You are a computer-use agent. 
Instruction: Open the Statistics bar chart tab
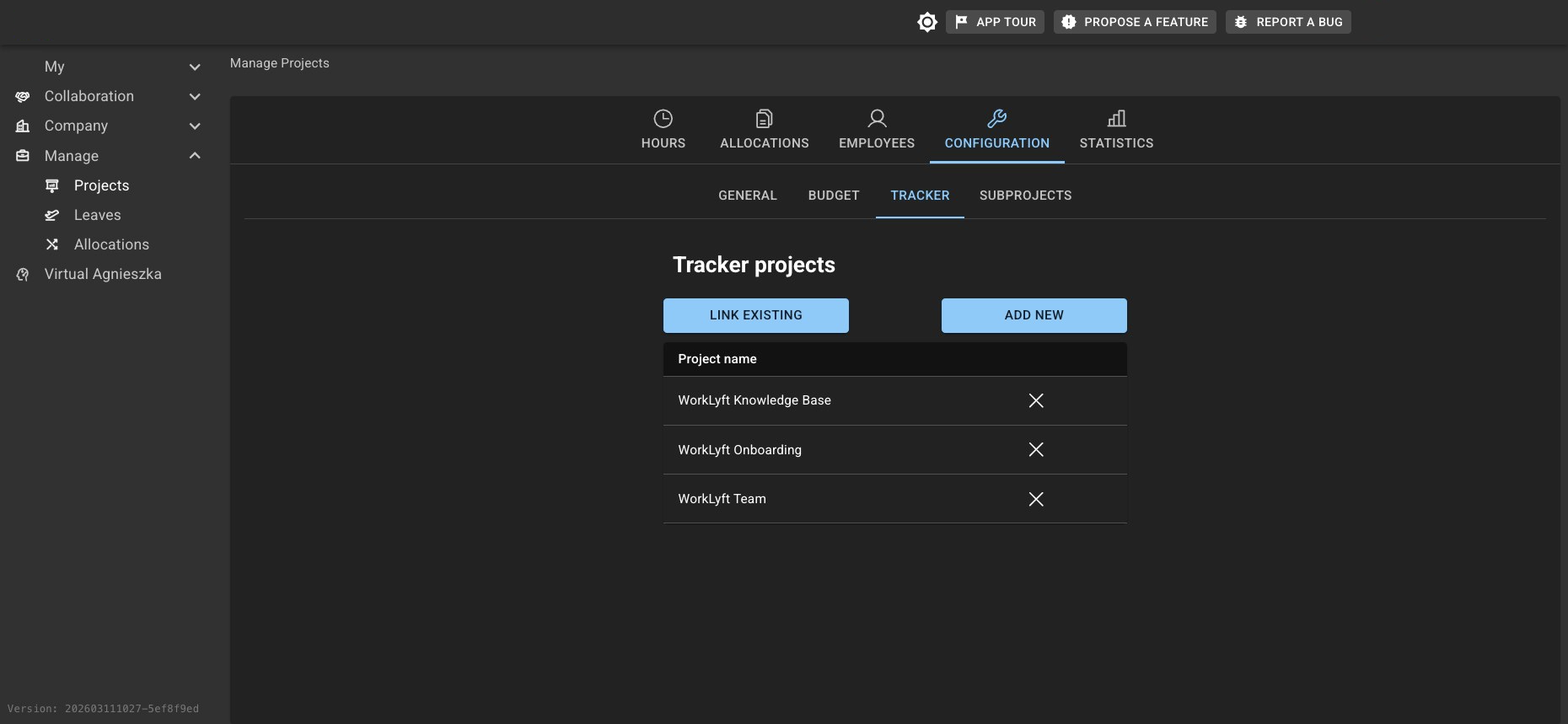tap(1115, 130)
